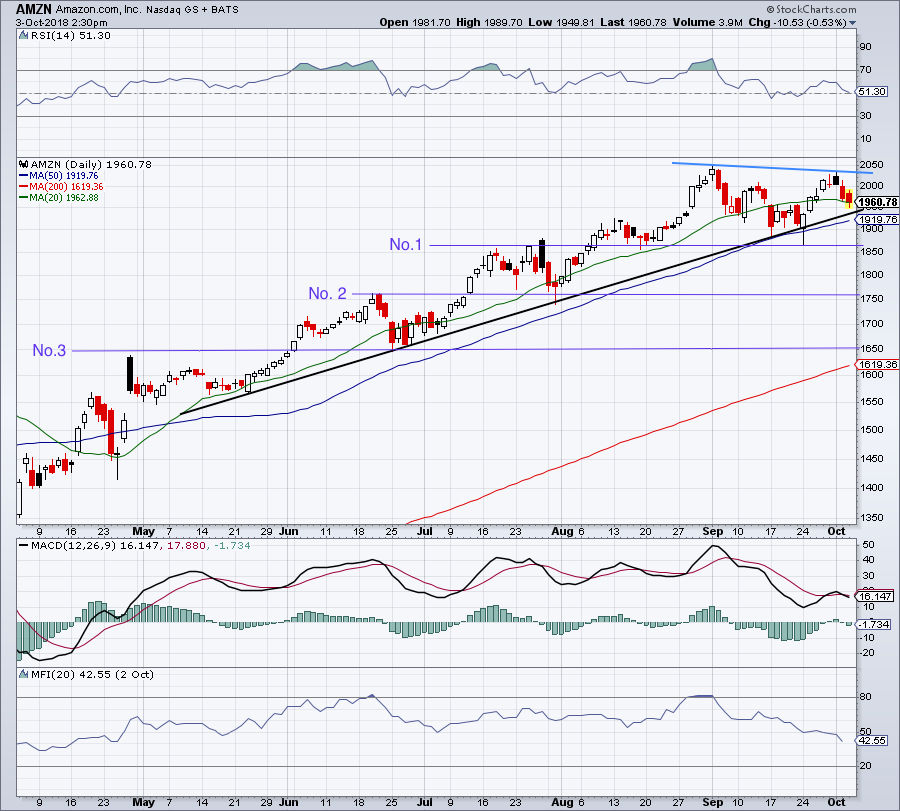Click the 2050 price axis label
The width and height of the screenshot is (900, 811).
click(871, 165)
